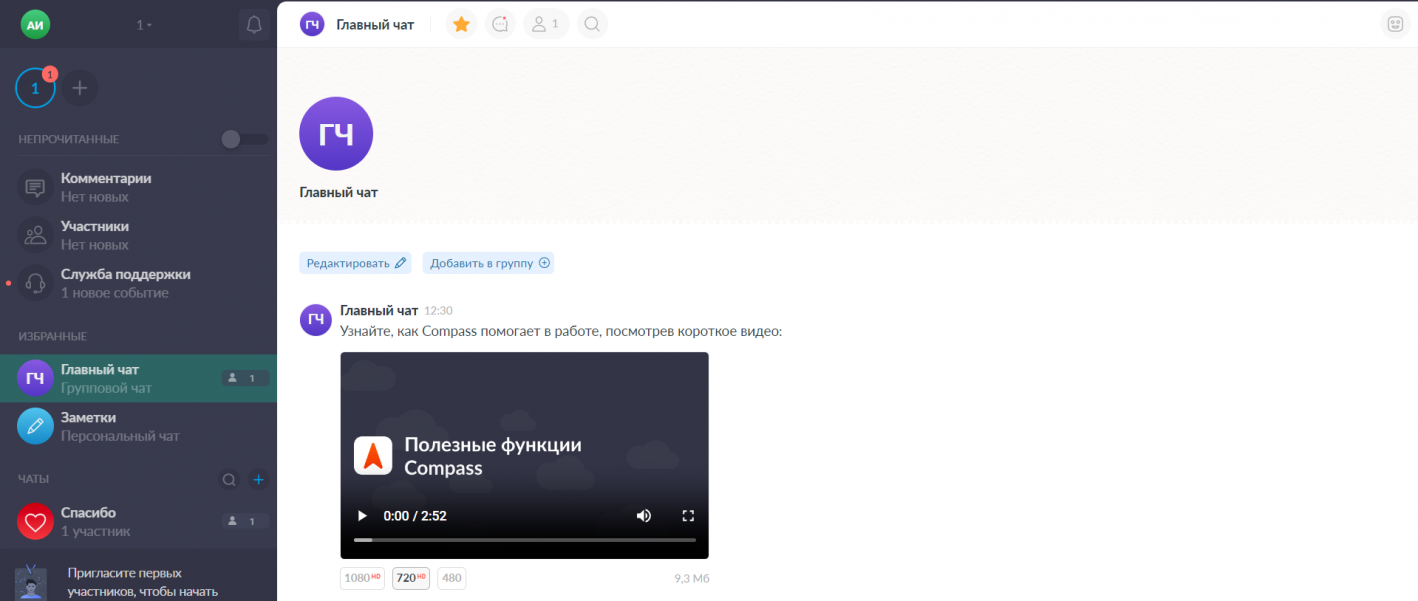Mute the video volume
Viewport: 1418px width, 601px height.
[x=643, y=516]
